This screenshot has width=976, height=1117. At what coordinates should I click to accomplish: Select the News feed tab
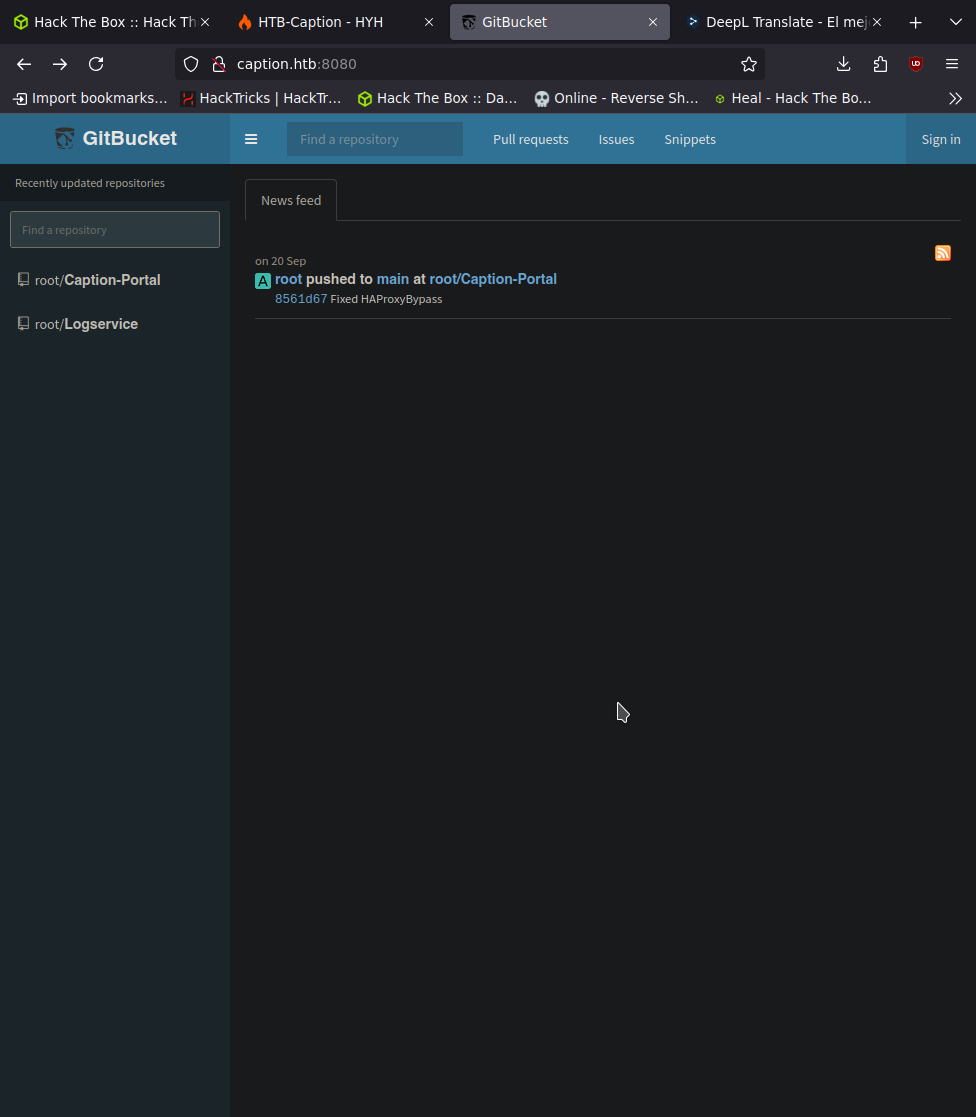pyautogui.click(x=291, y=200)
